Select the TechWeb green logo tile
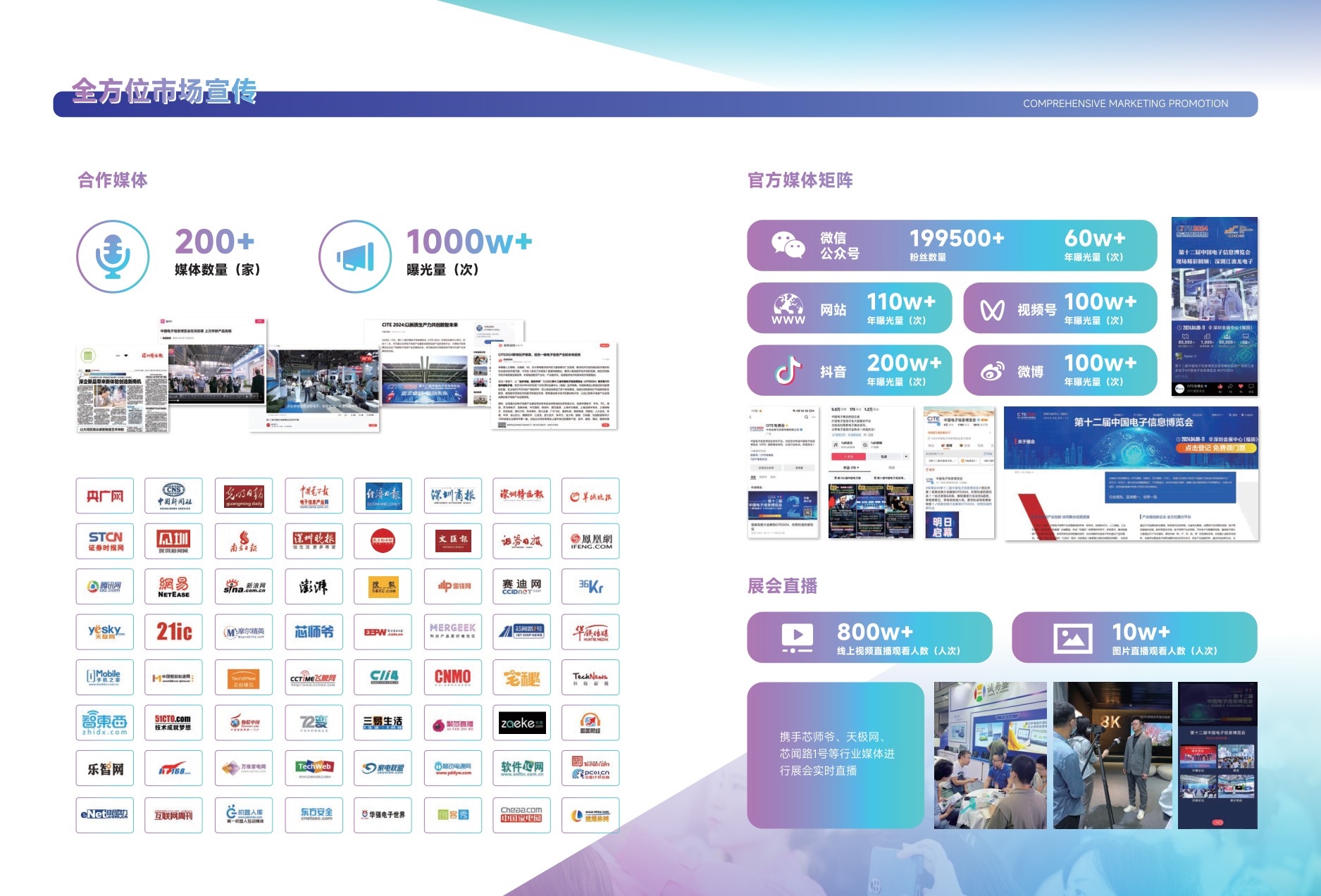This screenshot has width=1321, height=896. (314, 769)
